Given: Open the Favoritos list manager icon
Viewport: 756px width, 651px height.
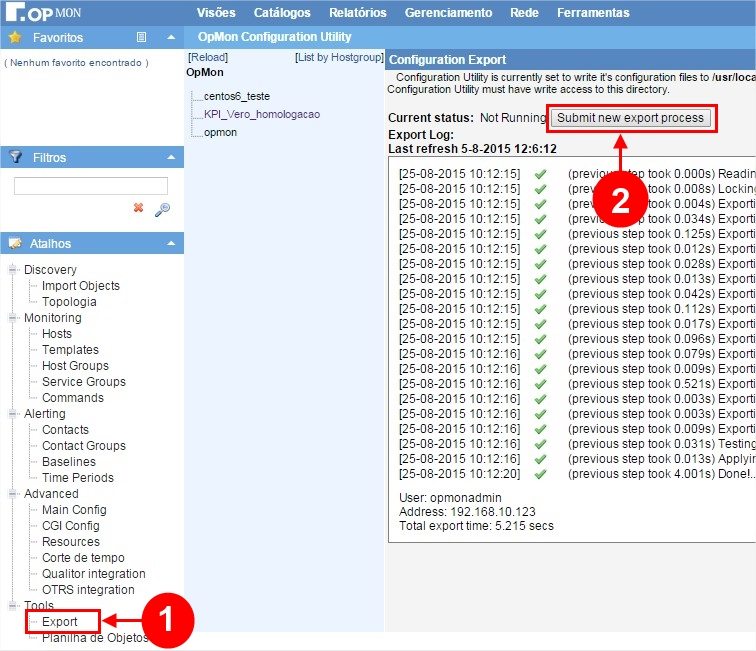Looking at the screenshot, I should pyautogui.click(x=141, y=37).
